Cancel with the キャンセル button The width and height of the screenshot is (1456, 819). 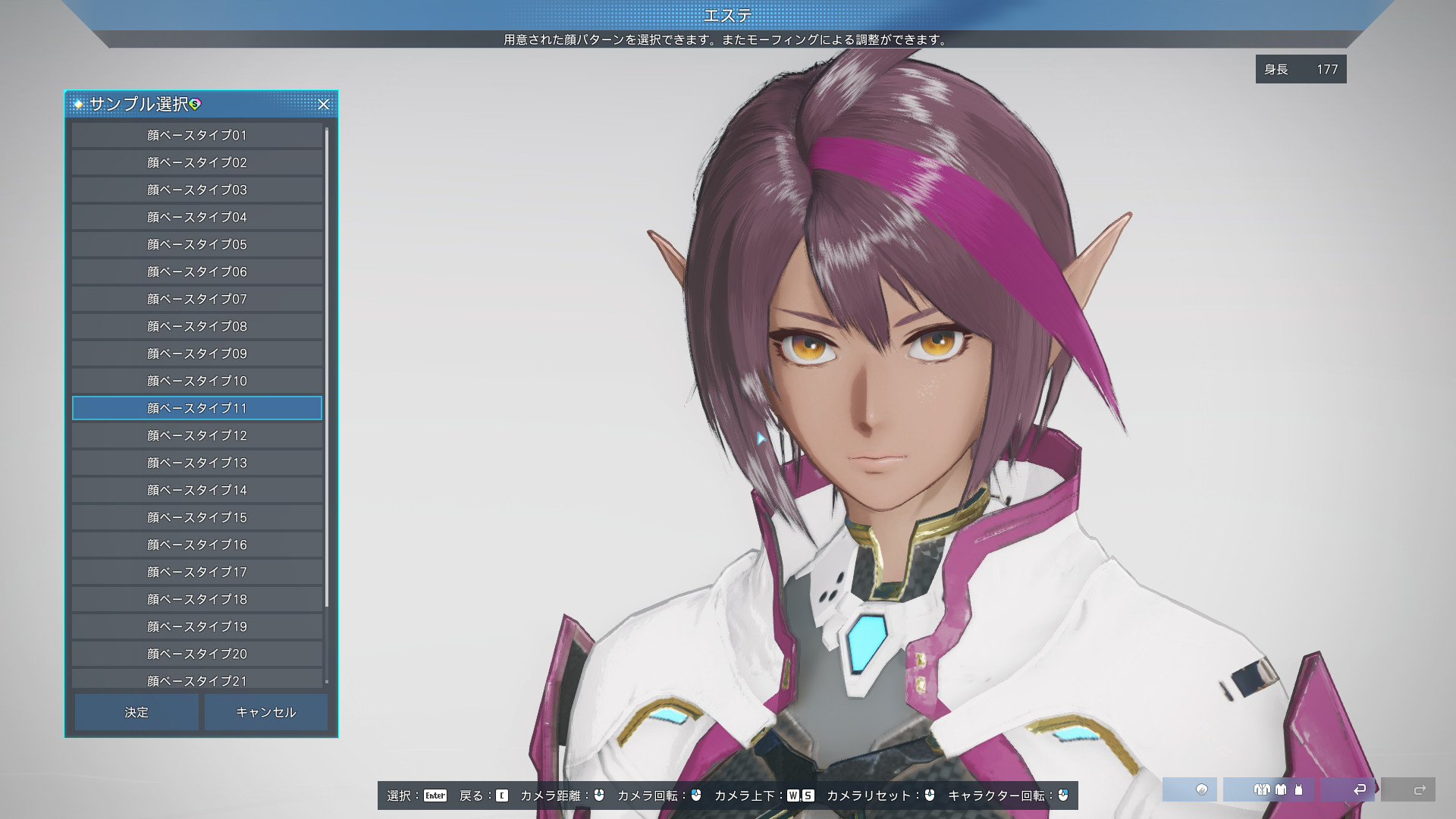pos(266,712)
